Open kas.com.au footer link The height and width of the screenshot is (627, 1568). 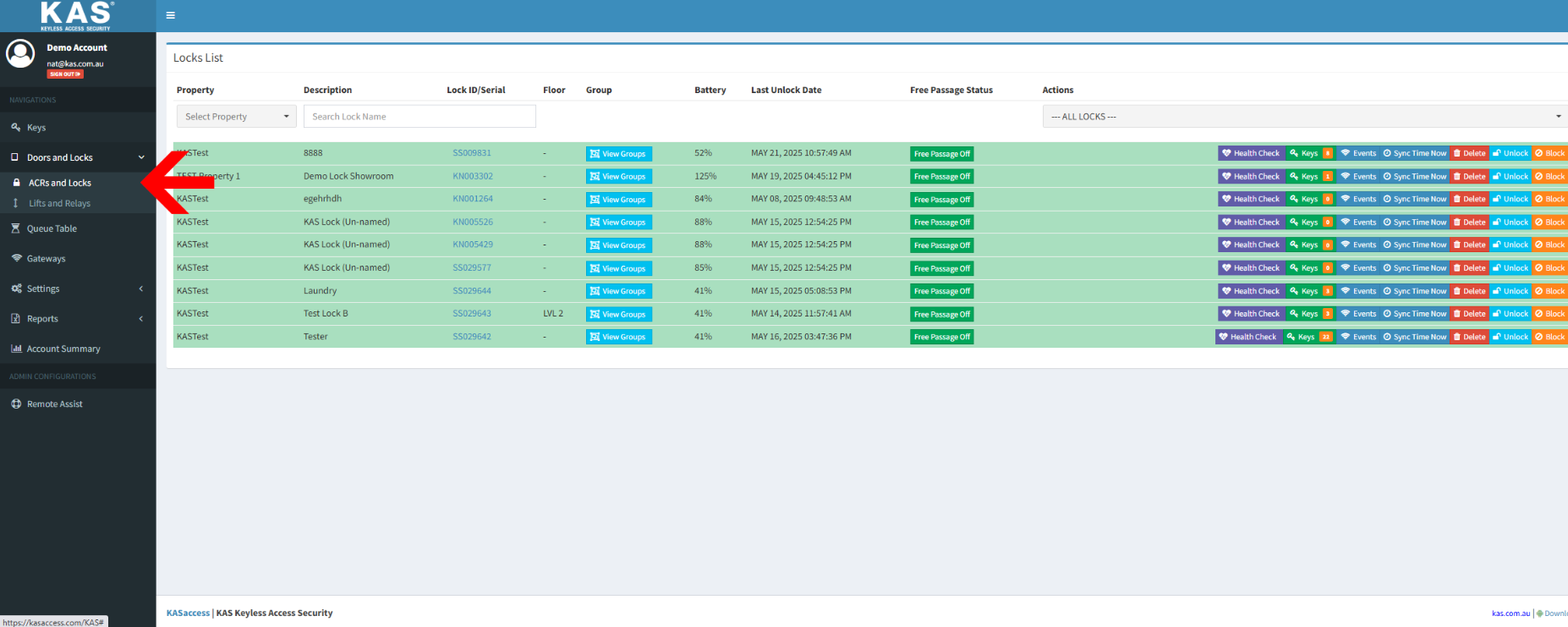[x=1510, y=613]
